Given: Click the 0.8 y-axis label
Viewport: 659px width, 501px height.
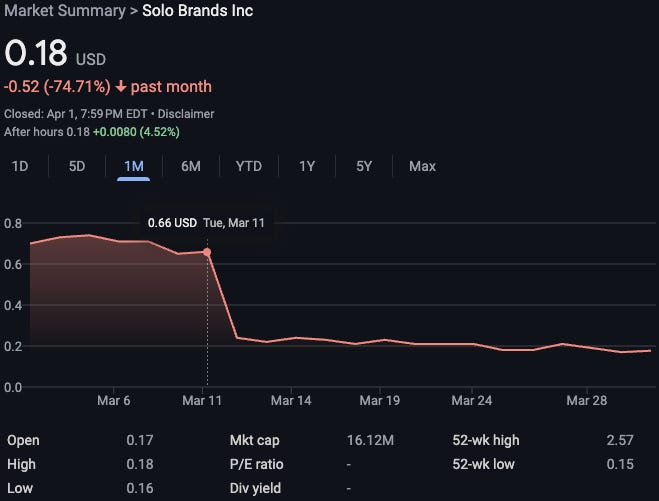Looking at the screenshot, I should click(13, 223).
